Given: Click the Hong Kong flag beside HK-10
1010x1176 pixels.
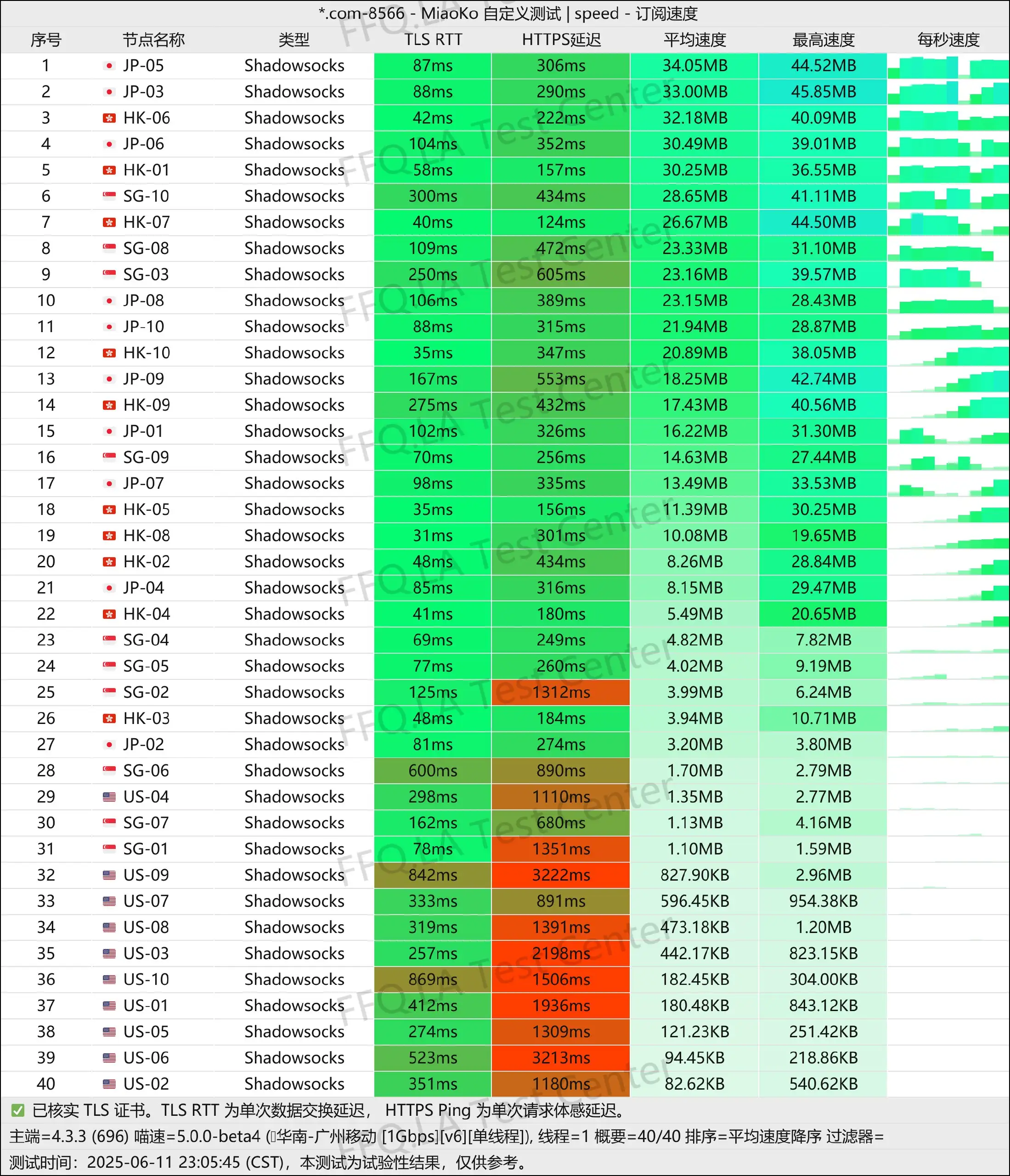Looking at the screenshot, I should (x=109, y=353).
